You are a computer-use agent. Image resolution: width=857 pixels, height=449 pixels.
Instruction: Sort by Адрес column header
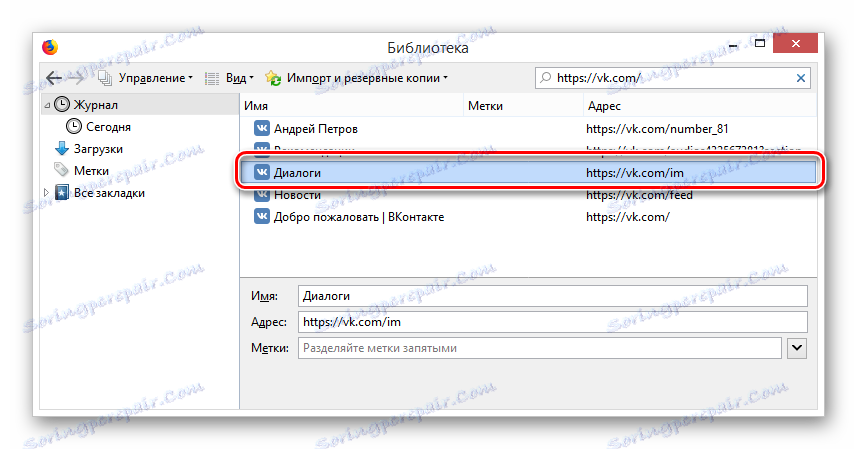point(700,106)
